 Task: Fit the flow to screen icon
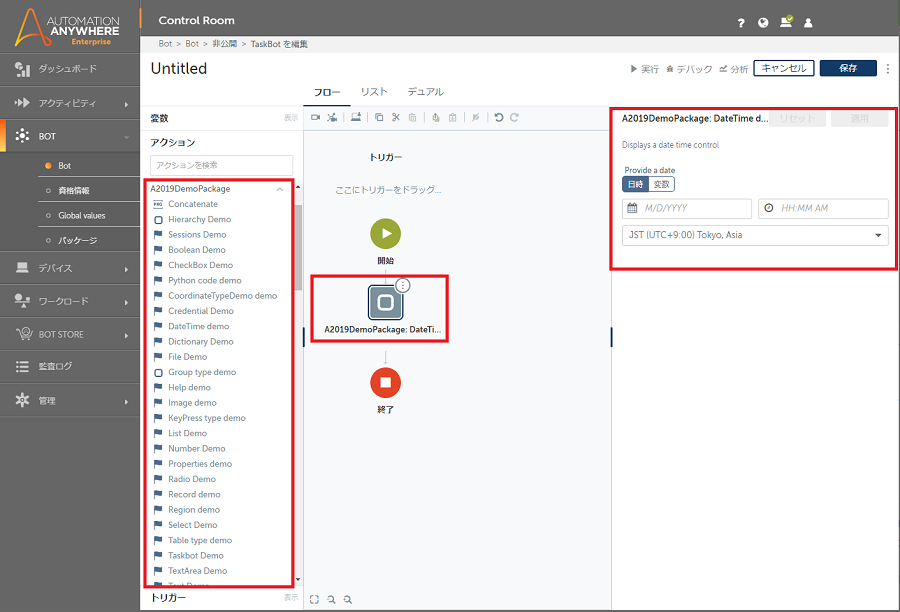tap(314, 599)
